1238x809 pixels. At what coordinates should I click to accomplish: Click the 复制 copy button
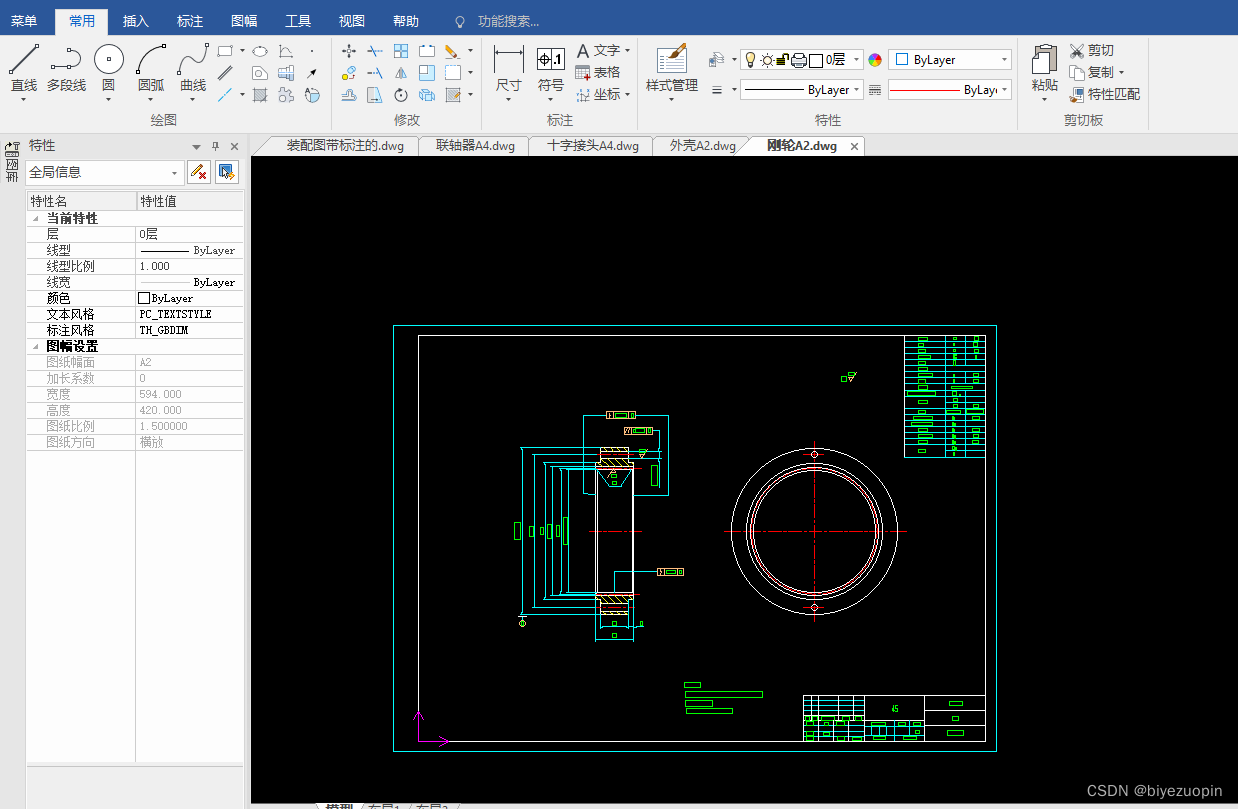click(1091, 72)
